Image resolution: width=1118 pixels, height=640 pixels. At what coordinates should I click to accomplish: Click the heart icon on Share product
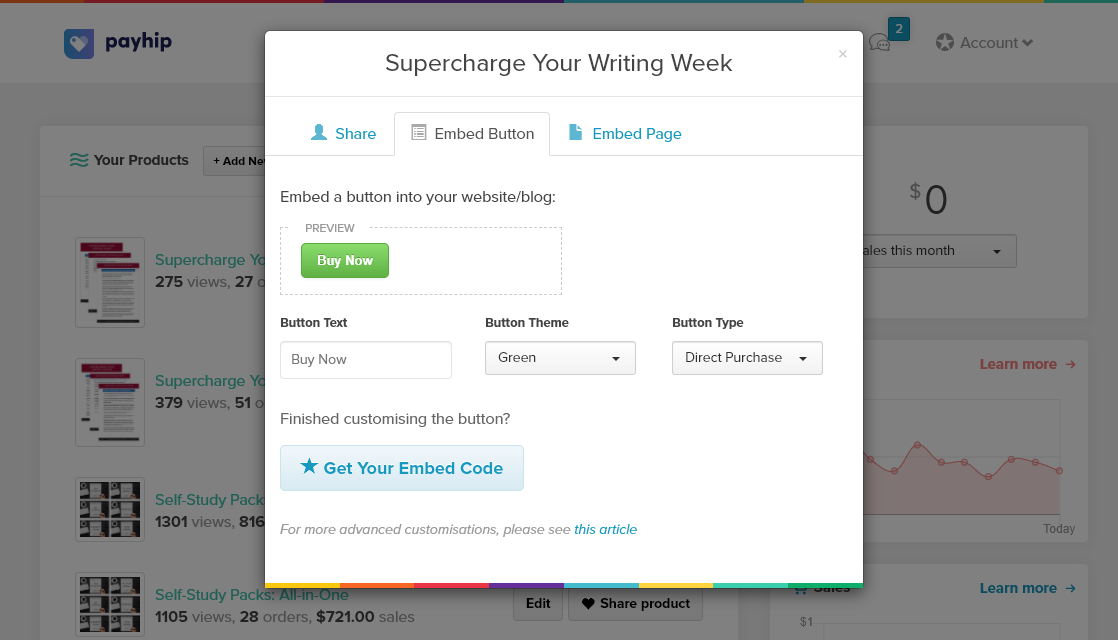point(588,604)
